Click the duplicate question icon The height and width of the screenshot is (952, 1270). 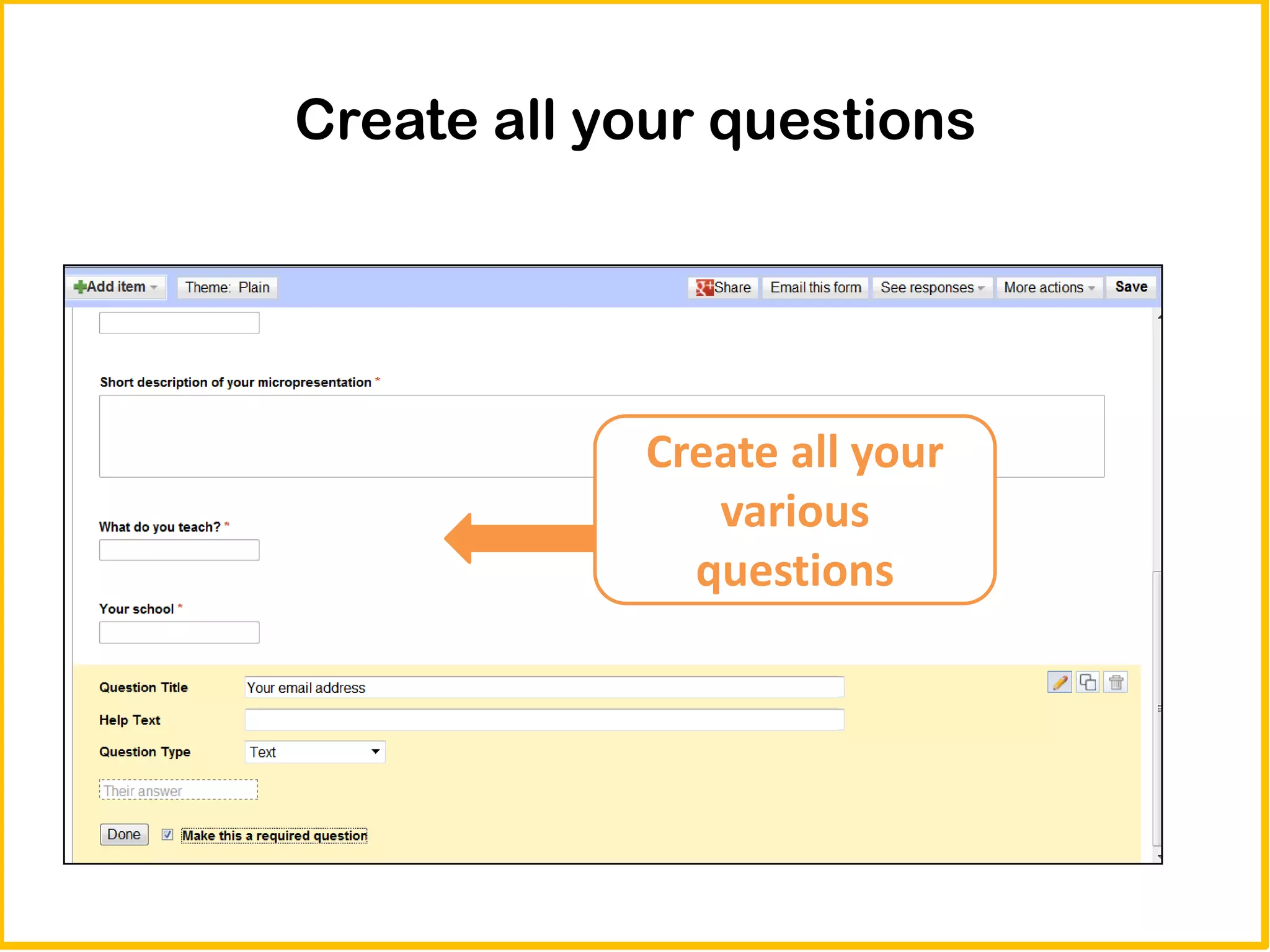(x=1088, y=682)
